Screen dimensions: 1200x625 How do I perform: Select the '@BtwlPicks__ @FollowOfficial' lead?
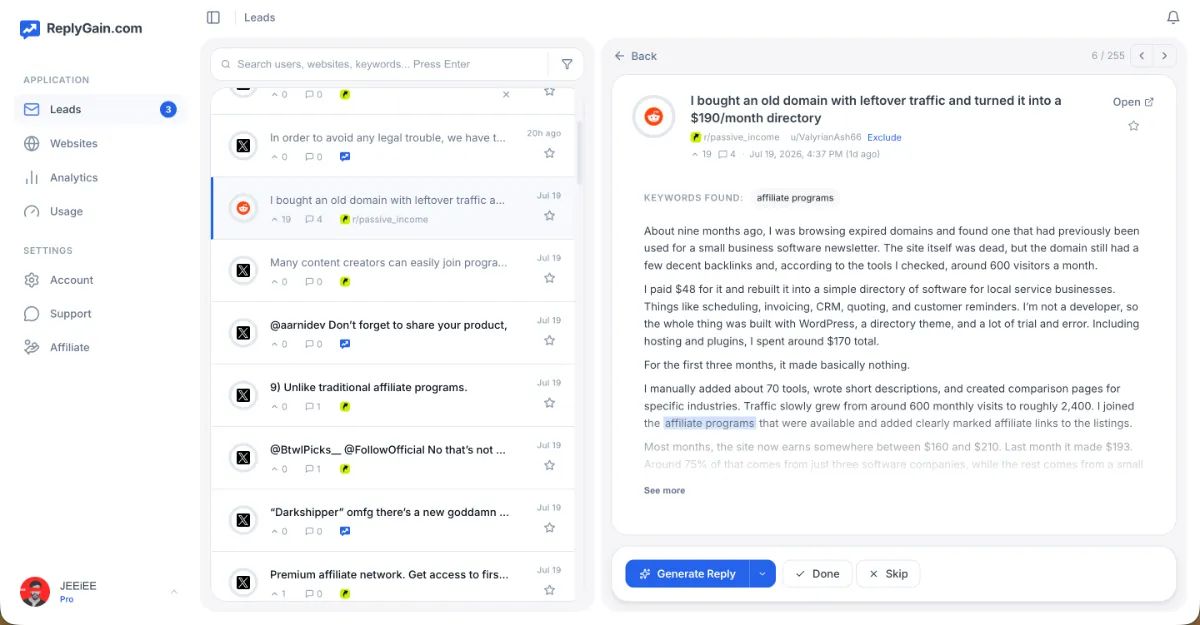pyautogui.click(x=393, y=458)
